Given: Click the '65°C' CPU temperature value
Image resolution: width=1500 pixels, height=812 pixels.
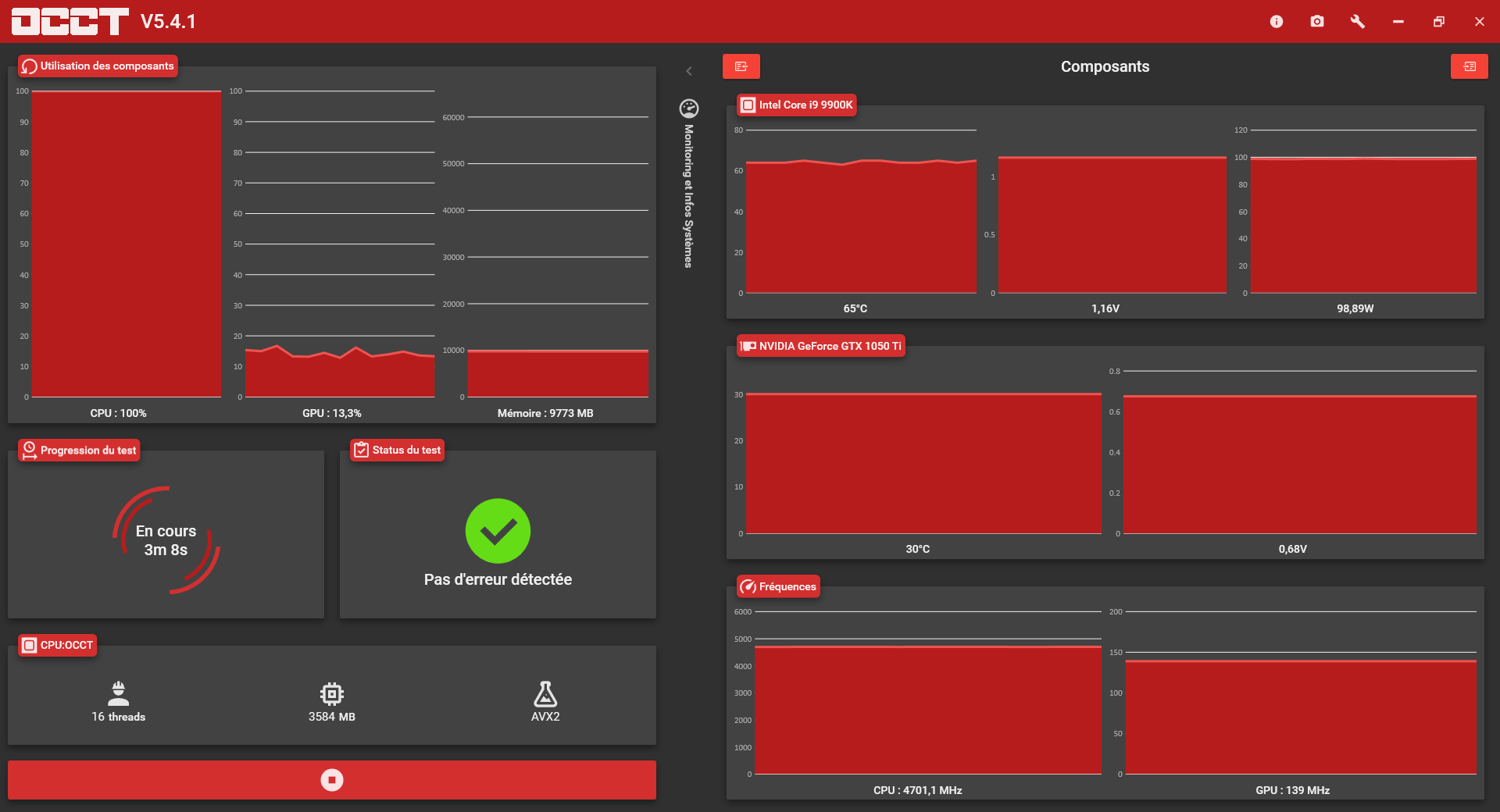Looking at the screenshot, I should [x=855, y=308].
